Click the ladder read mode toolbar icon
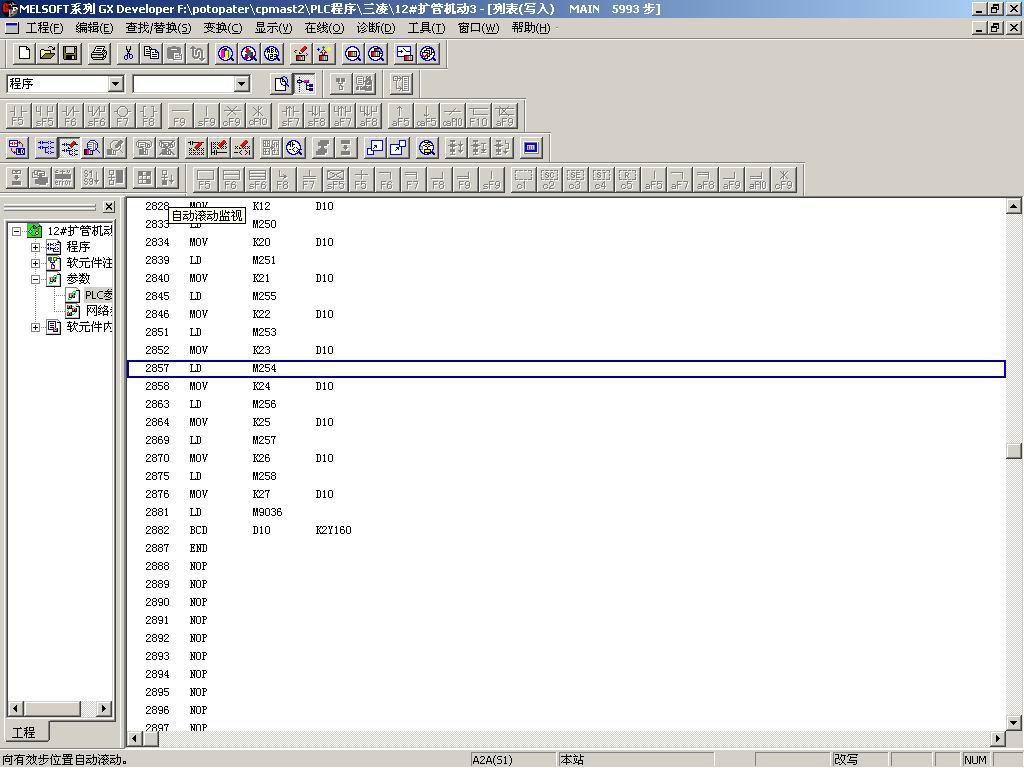The image size is (1024, 768). (x=45, y=148)
